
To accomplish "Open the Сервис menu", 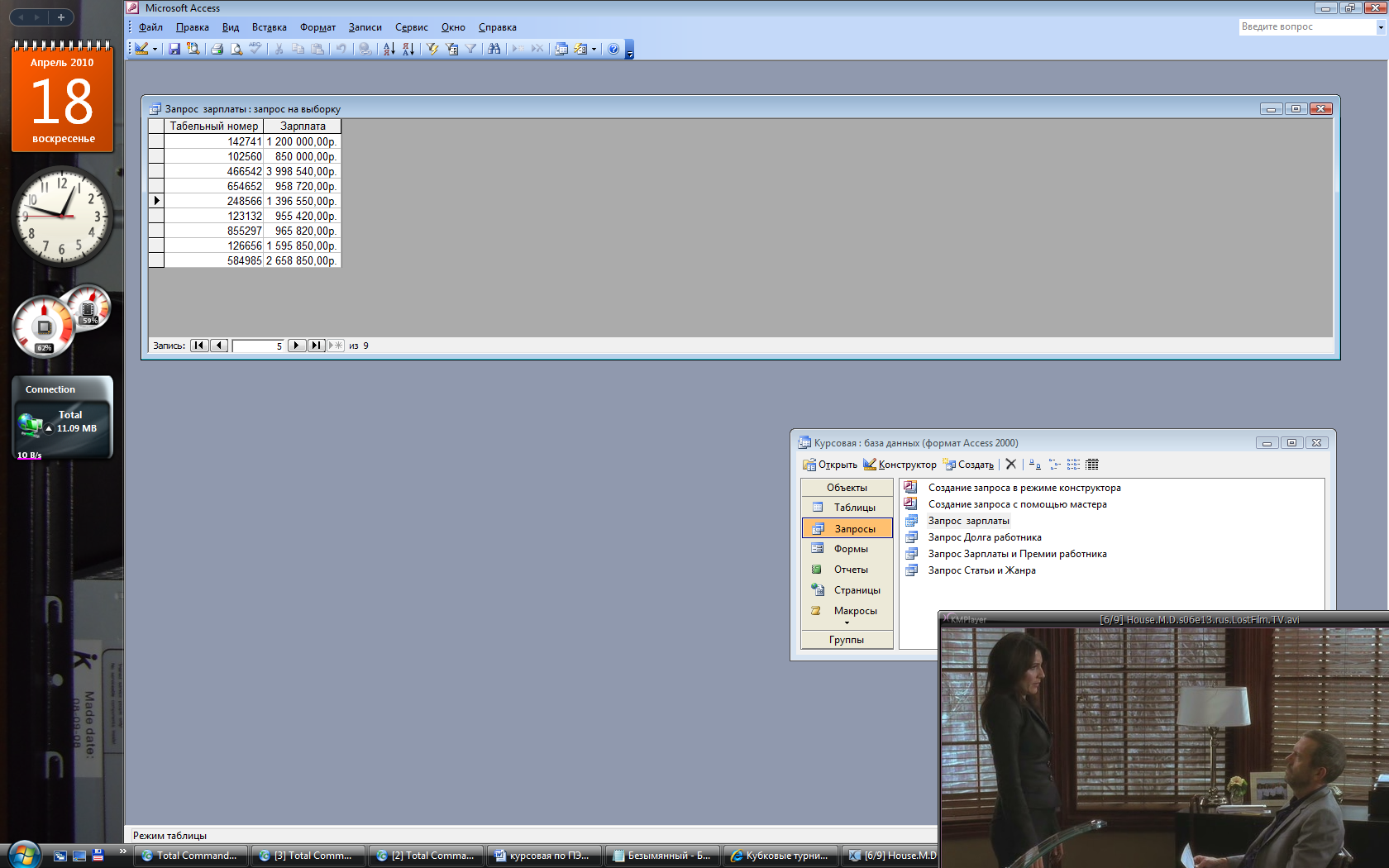I will coord(412,27).
